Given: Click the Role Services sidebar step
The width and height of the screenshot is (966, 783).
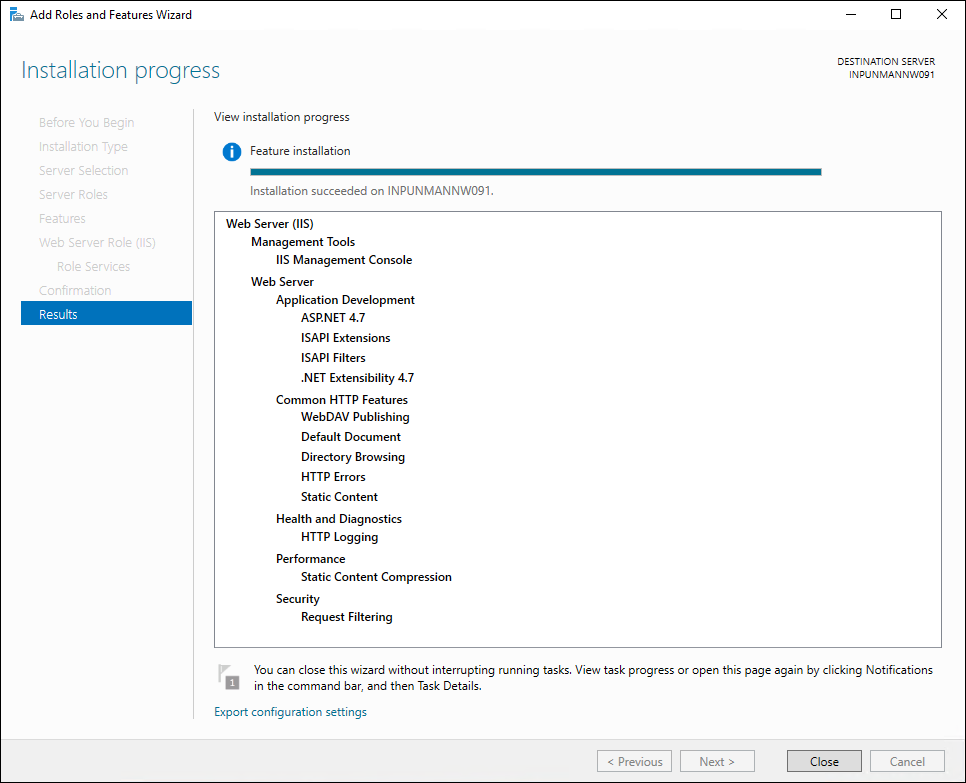Looking at the screenshot, I should click(x=93, y=266).
